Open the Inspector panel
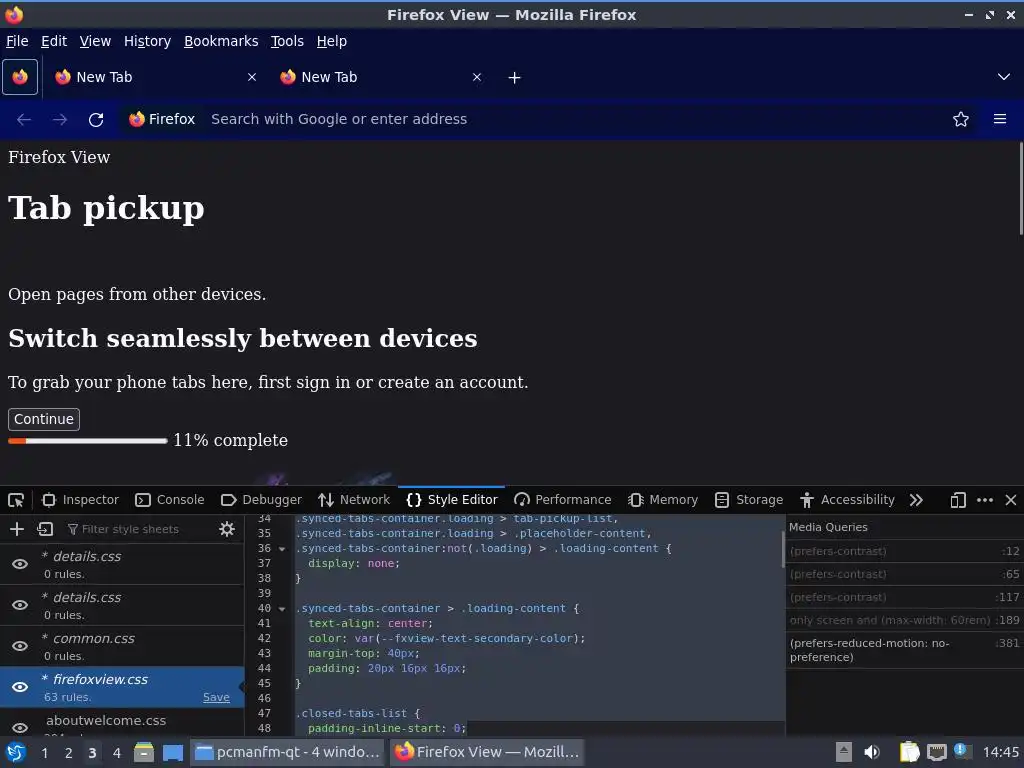1024x768 pixels. coord(80,500)
